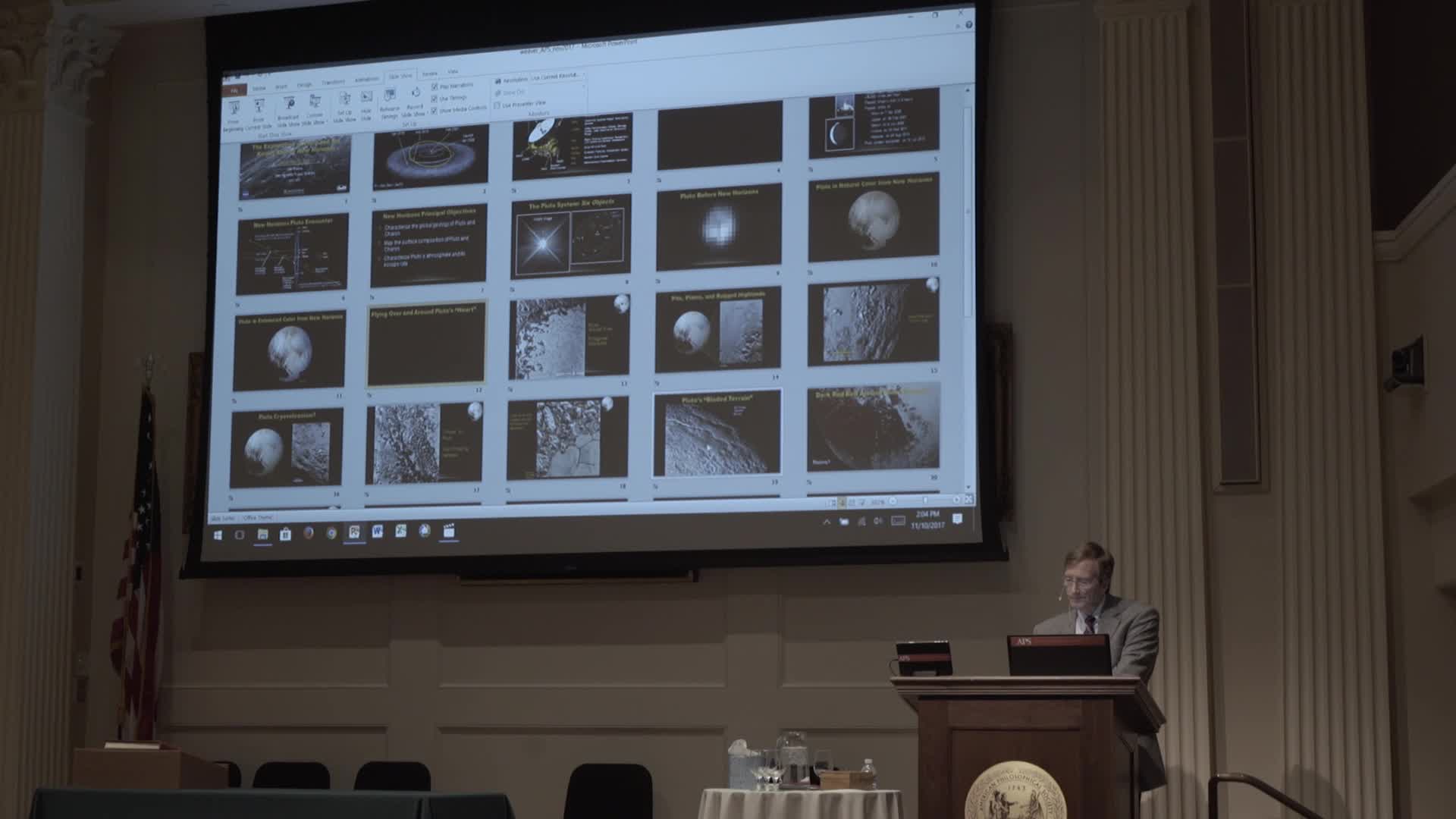Select 'Pluto in Natural Color' slide thumbnail

click(874, 217)
